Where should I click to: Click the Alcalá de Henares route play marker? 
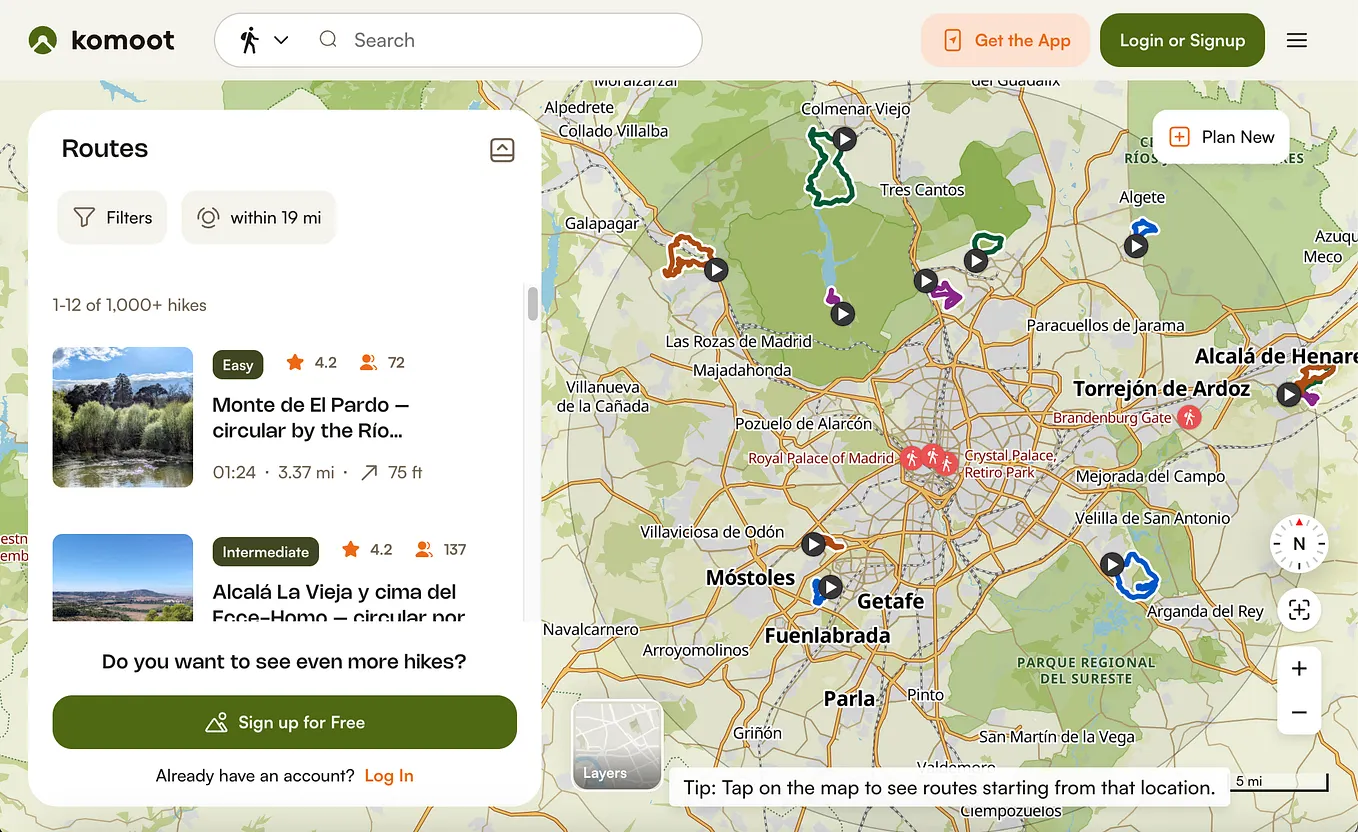point(1289,395)
